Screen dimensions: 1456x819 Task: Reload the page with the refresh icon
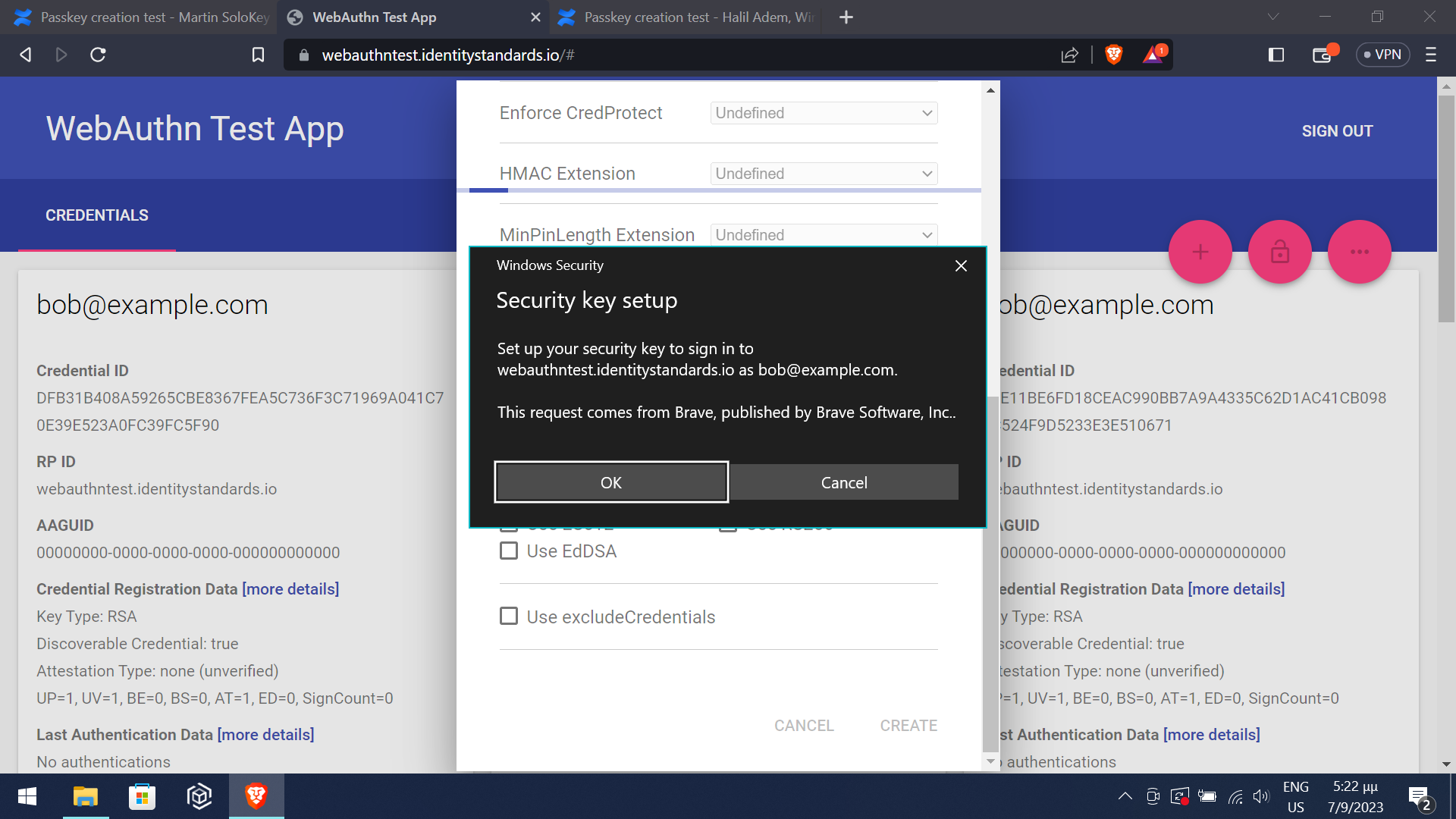pos(98,55)
